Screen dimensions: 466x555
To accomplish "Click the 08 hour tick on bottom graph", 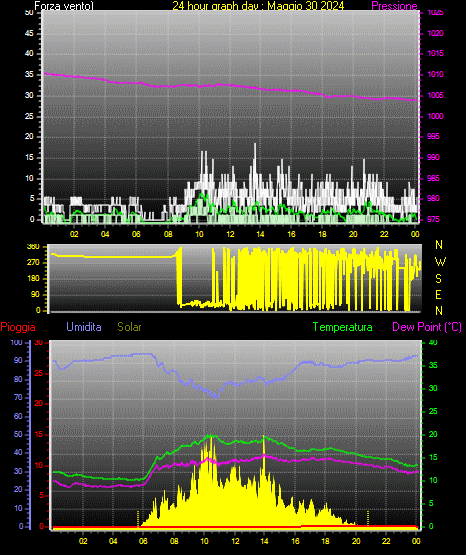I will click(x=174, y=541).
